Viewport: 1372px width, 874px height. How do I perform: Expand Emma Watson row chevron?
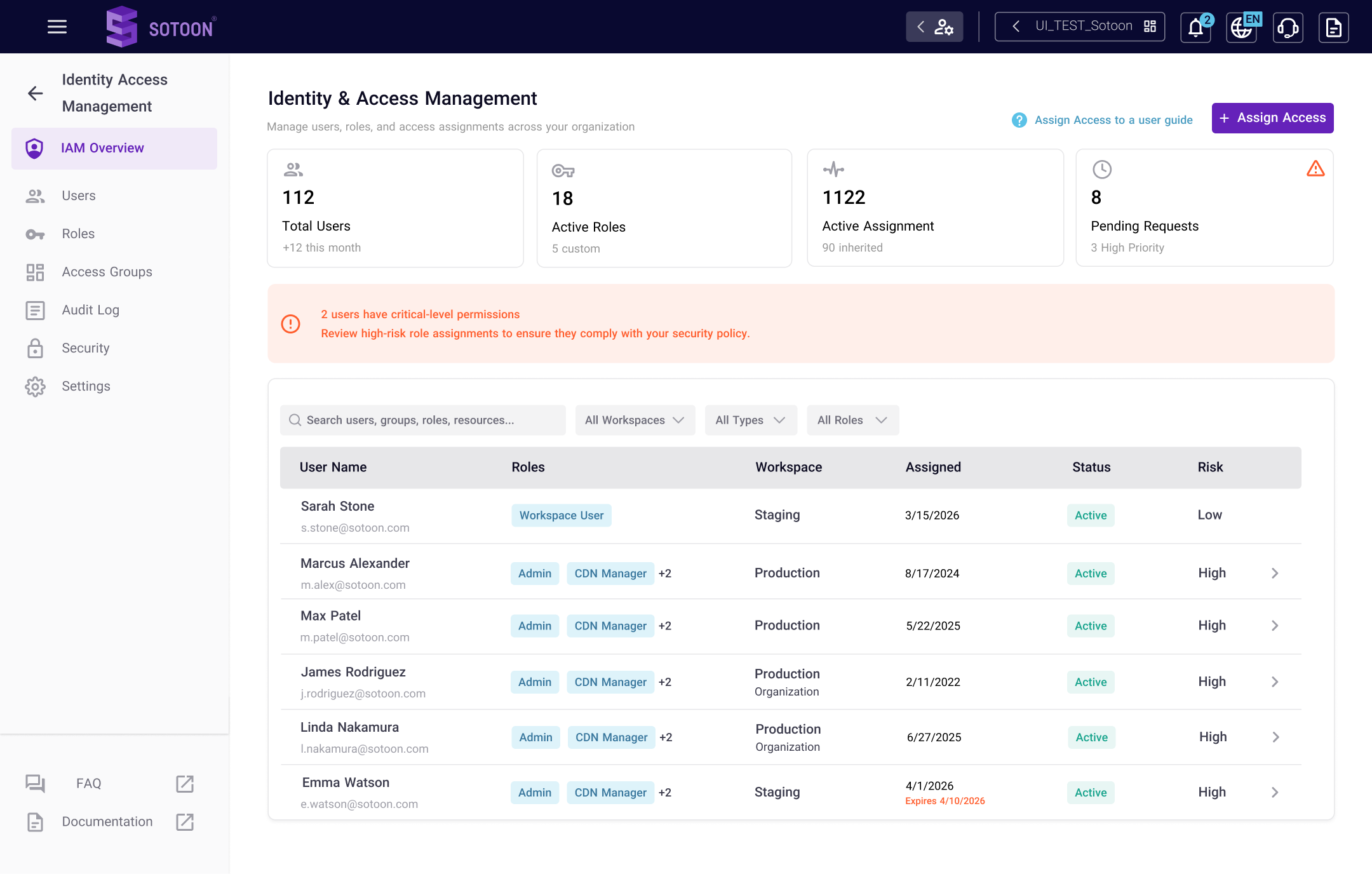point(1275,792)
